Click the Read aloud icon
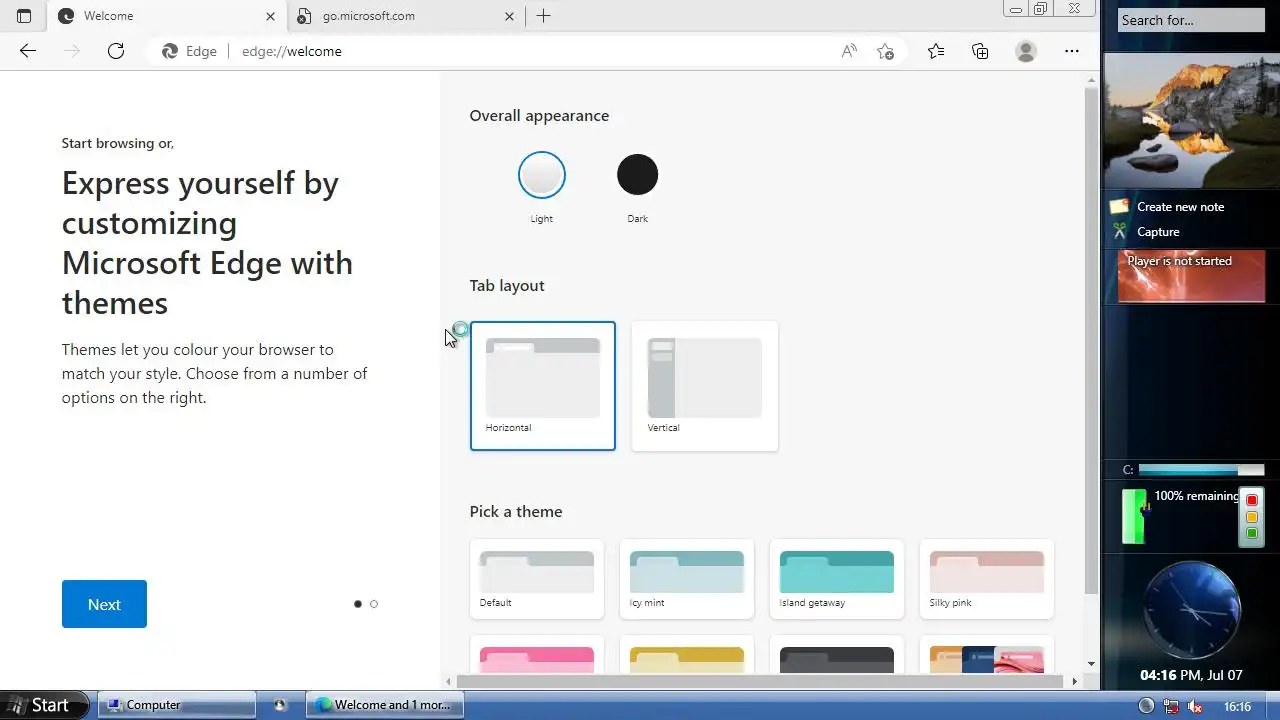This screenshot has width=1280, height=720. point(849,51)
